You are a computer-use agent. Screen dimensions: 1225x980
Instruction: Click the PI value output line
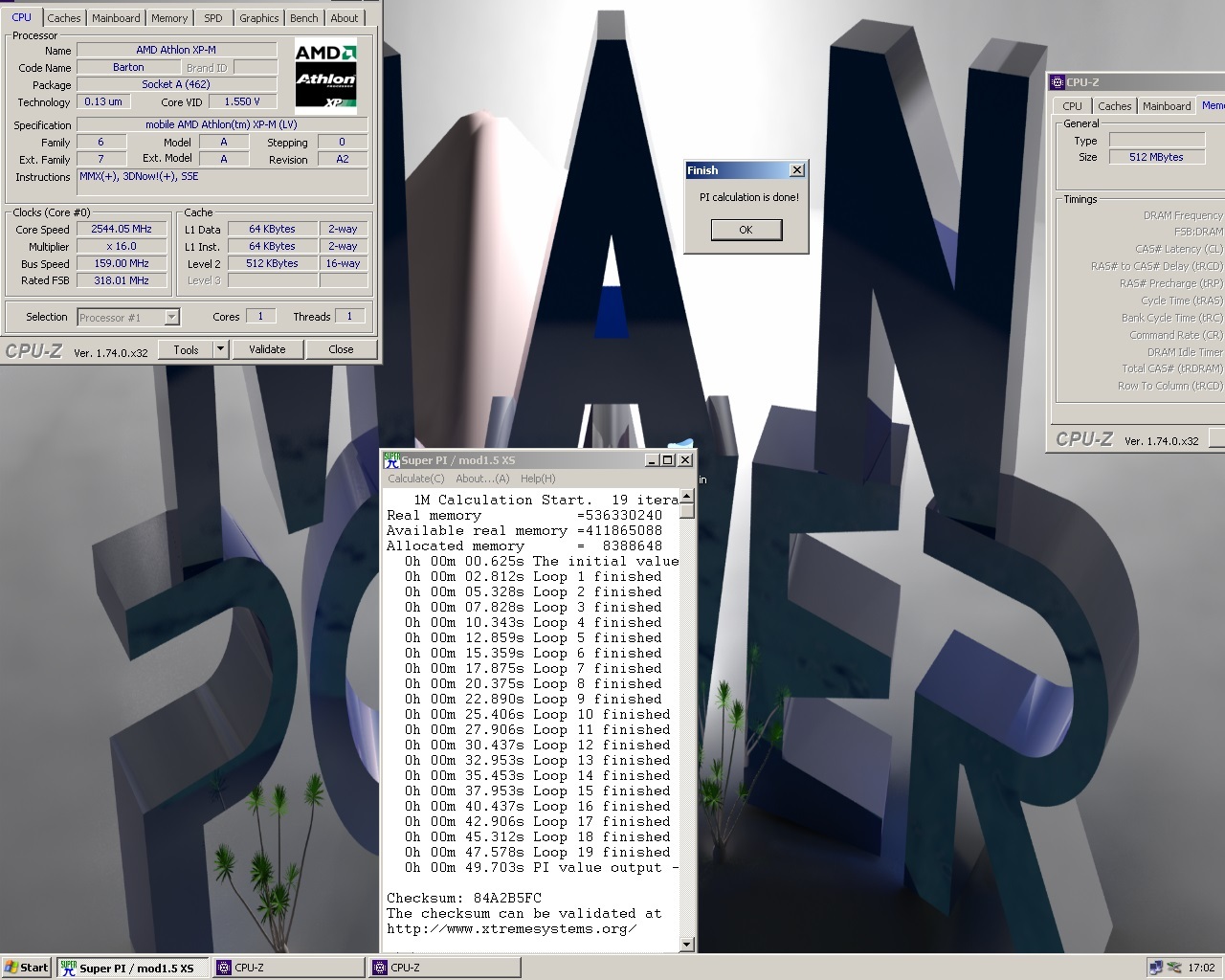541,867
